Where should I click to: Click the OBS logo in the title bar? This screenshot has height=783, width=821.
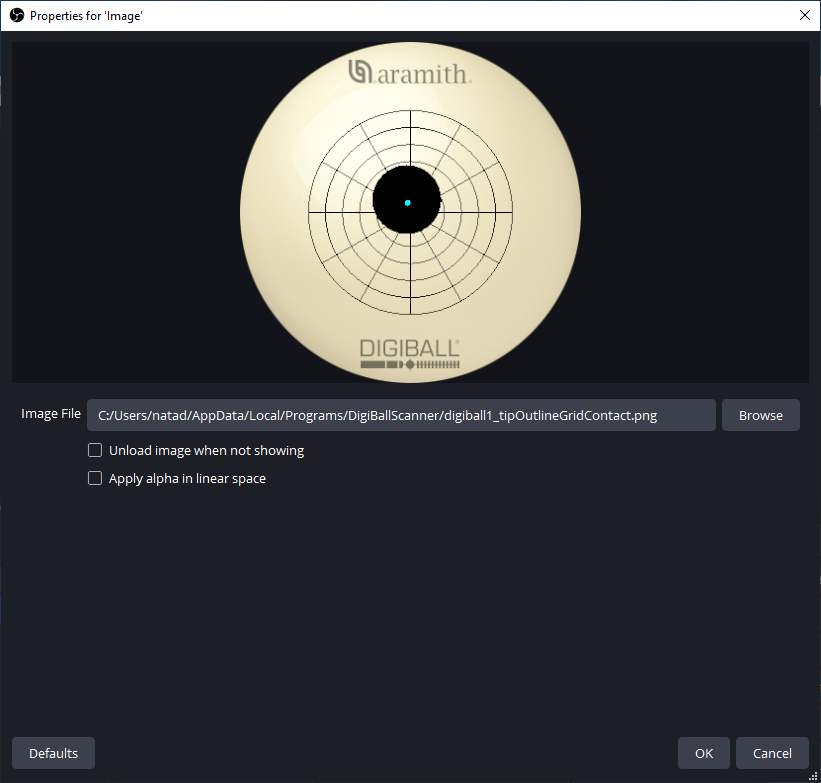point(16,15)
